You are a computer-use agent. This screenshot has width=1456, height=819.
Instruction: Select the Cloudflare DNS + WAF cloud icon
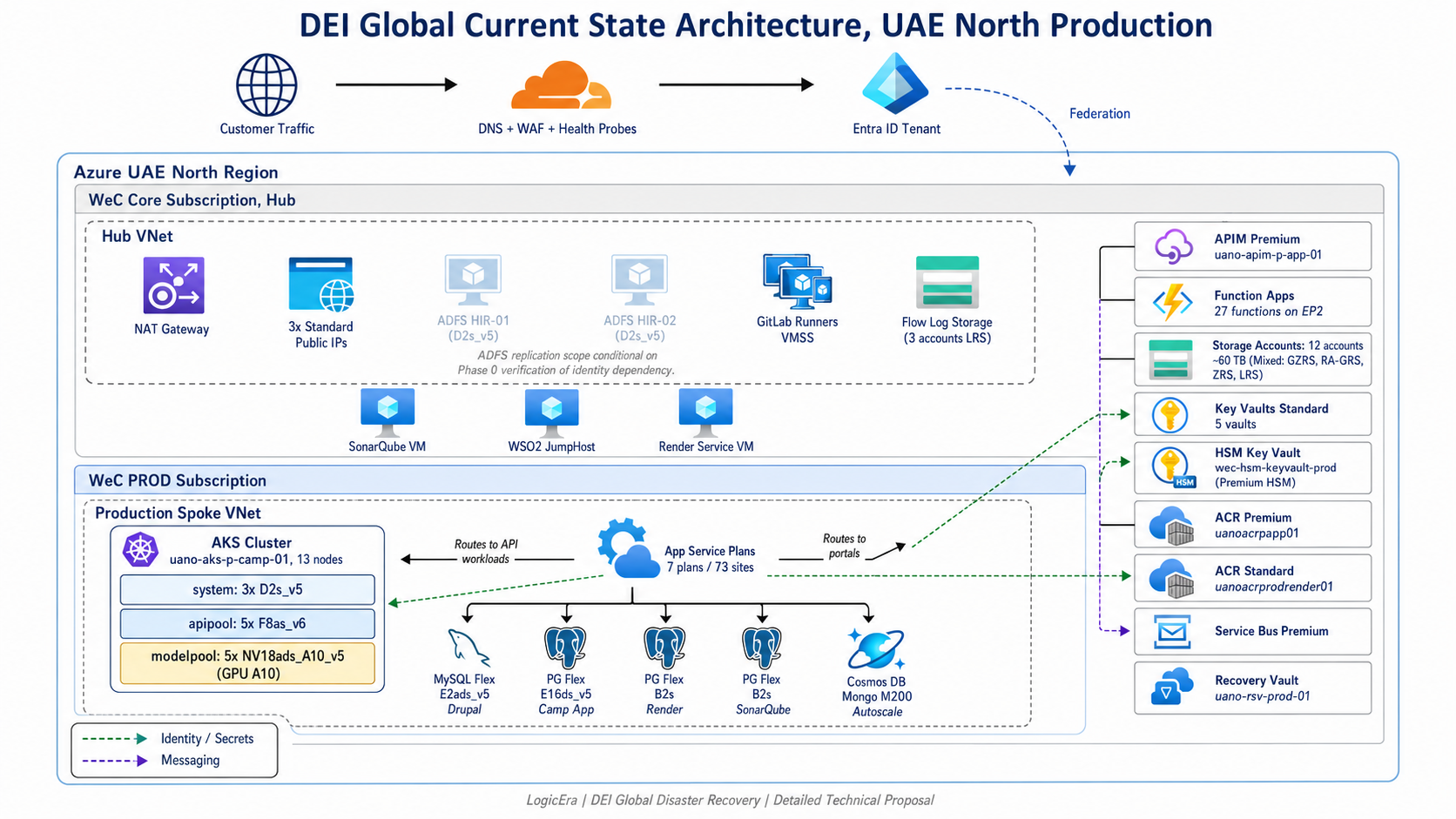point(561,85)
